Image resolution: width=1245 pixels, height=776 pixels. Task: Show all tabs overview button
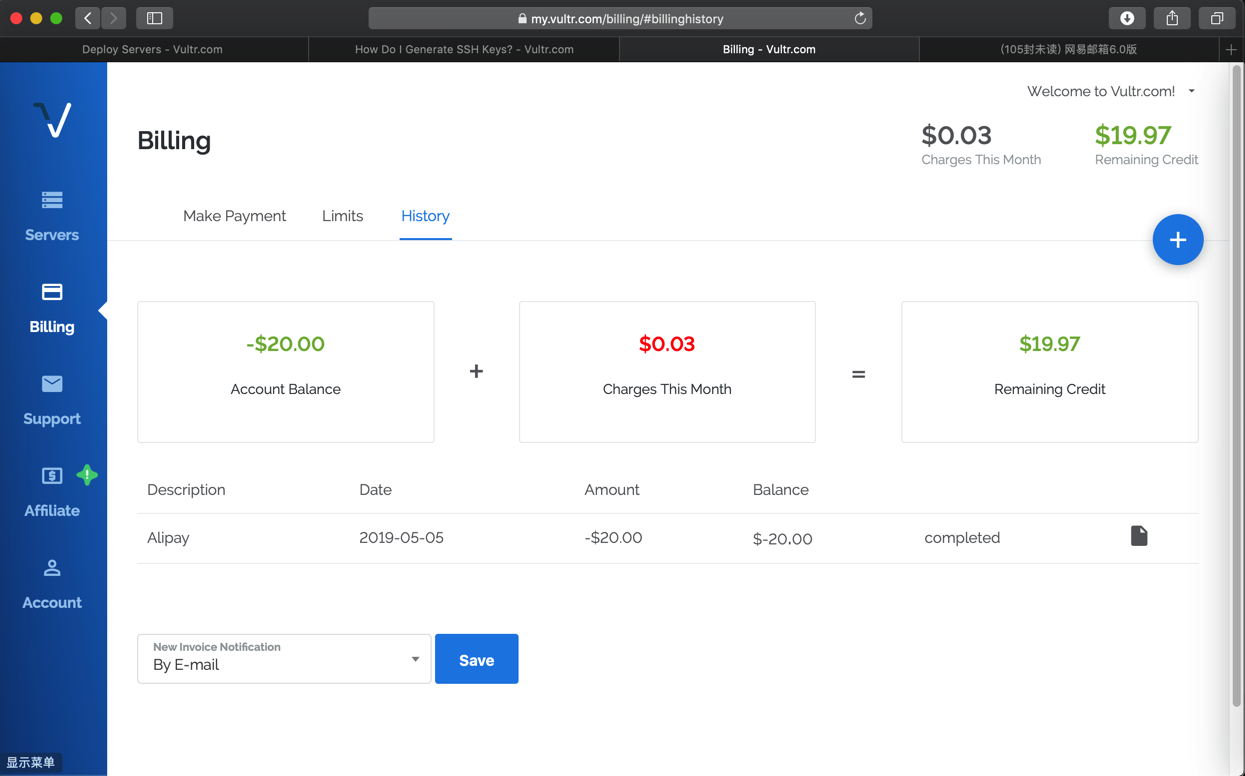click(1217, 18)
